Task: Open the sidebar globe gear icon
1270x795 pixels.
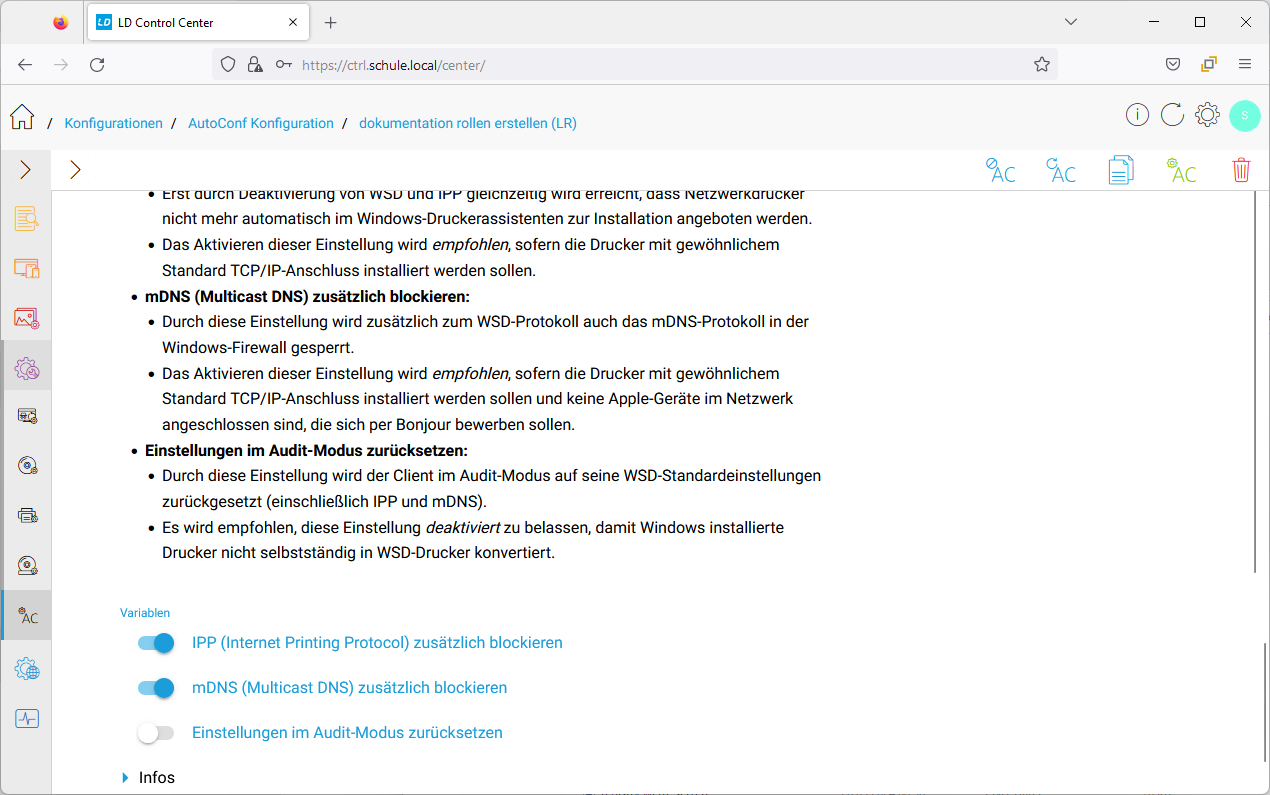Action: coord(27,668)
